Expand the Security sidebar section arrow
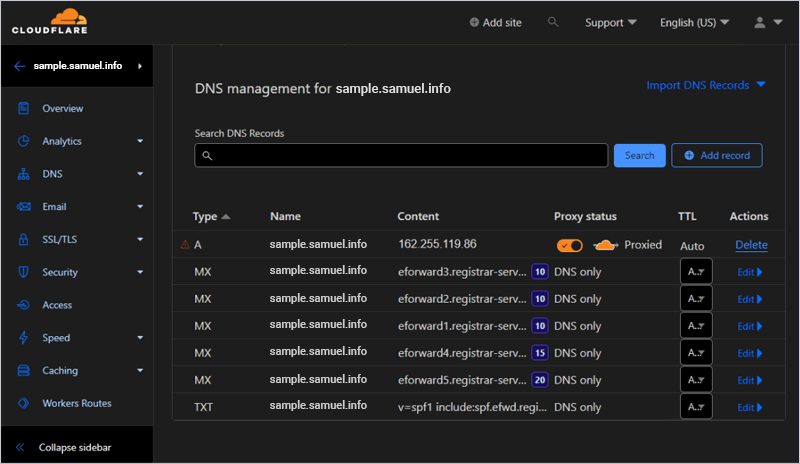The image size is (800, 464). pos(140,272)
